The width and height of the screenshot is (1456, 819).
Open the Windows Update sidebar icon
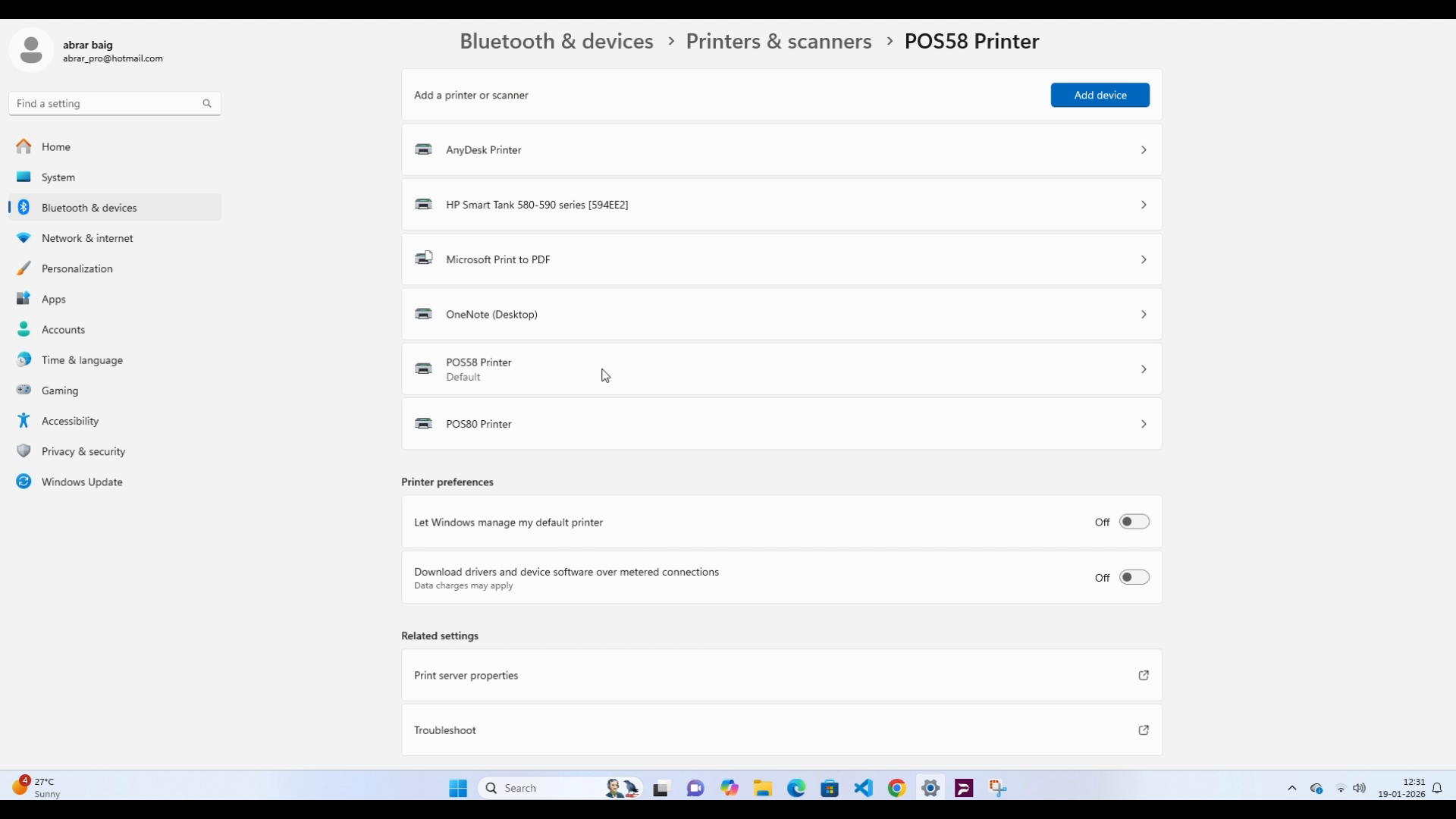pos(24,482)
